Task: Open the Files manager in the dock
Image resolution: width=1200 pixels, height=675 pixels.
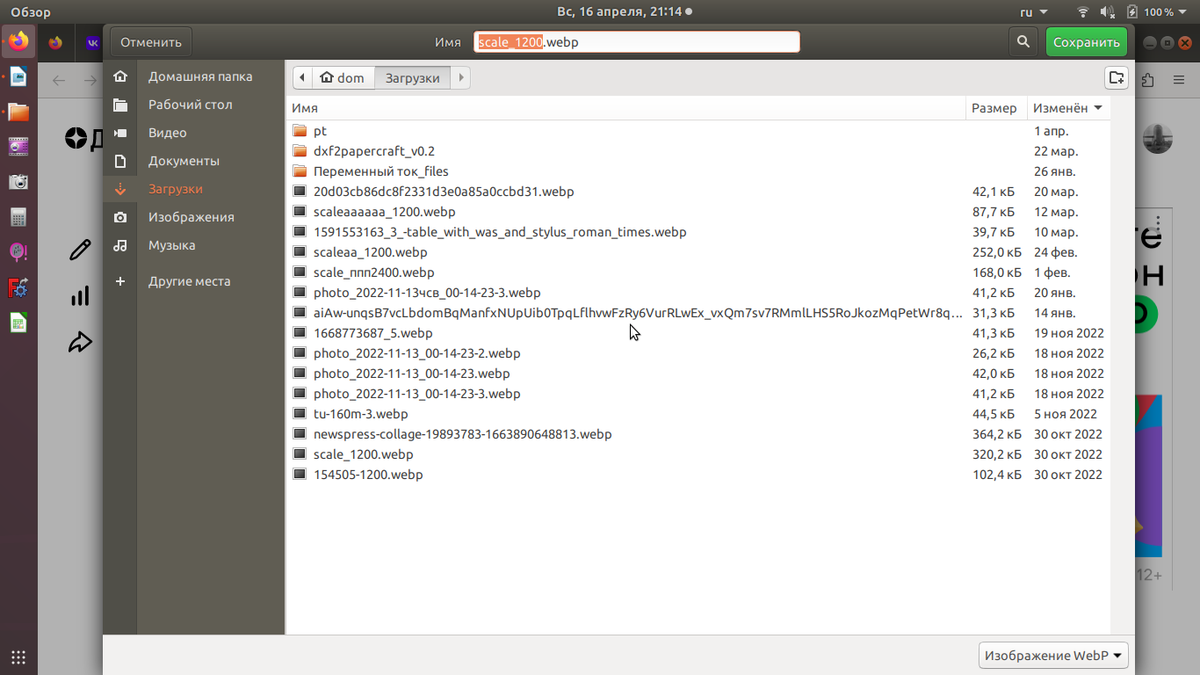Action: pos(18,112)
